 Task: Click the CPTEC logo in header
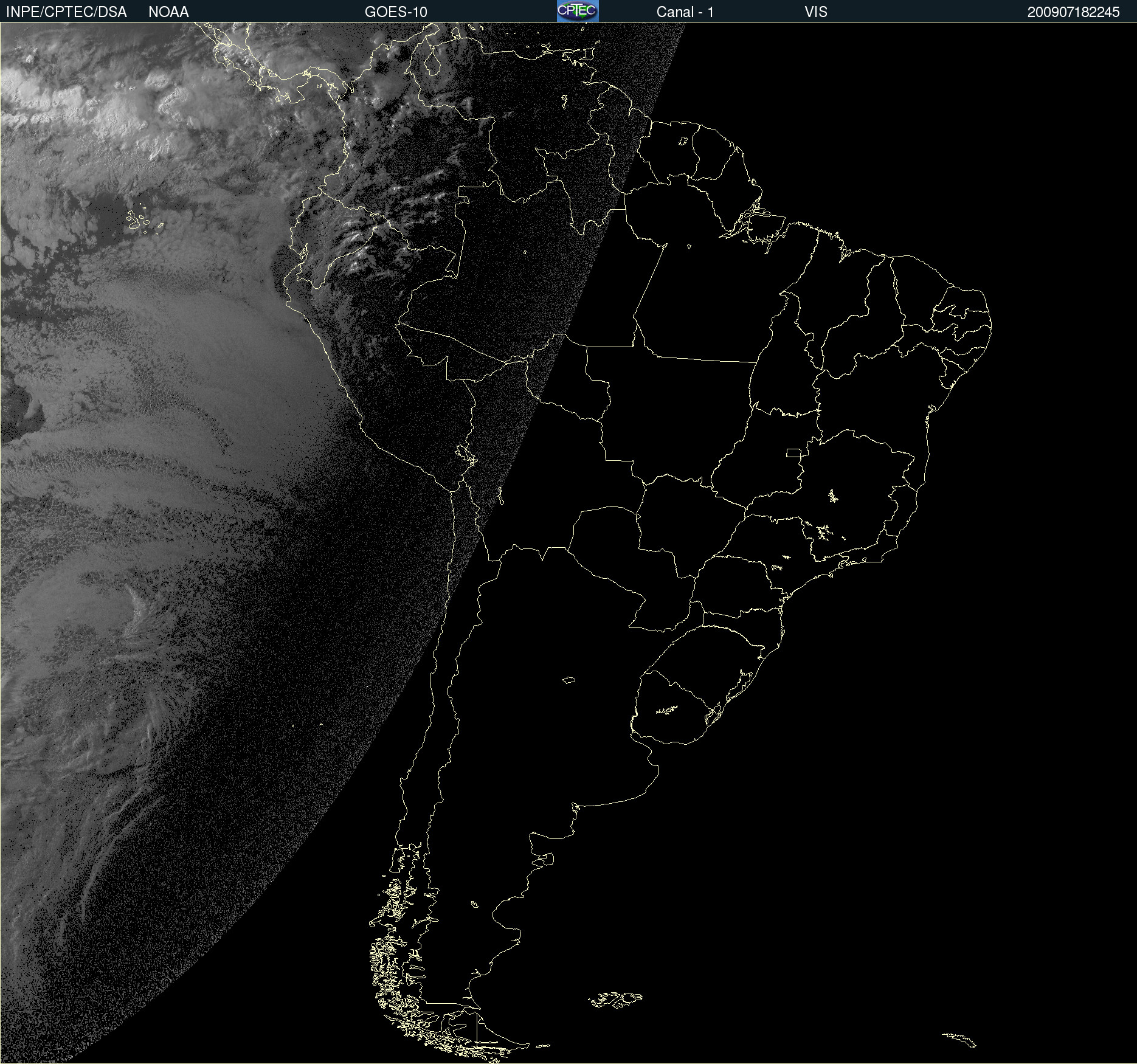[578, 11]
